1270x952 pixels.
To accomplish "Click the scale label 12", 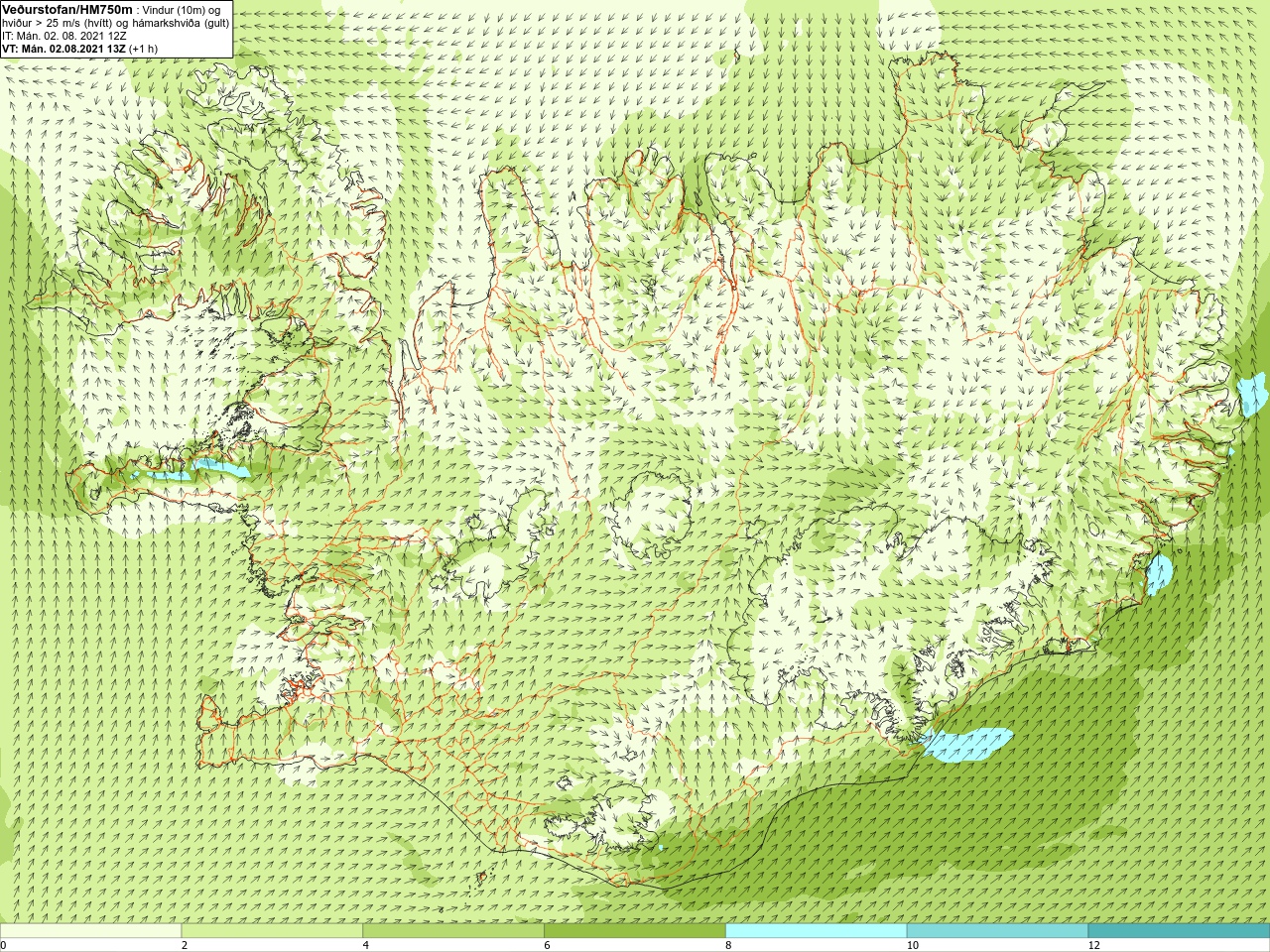I will 1093,945.
